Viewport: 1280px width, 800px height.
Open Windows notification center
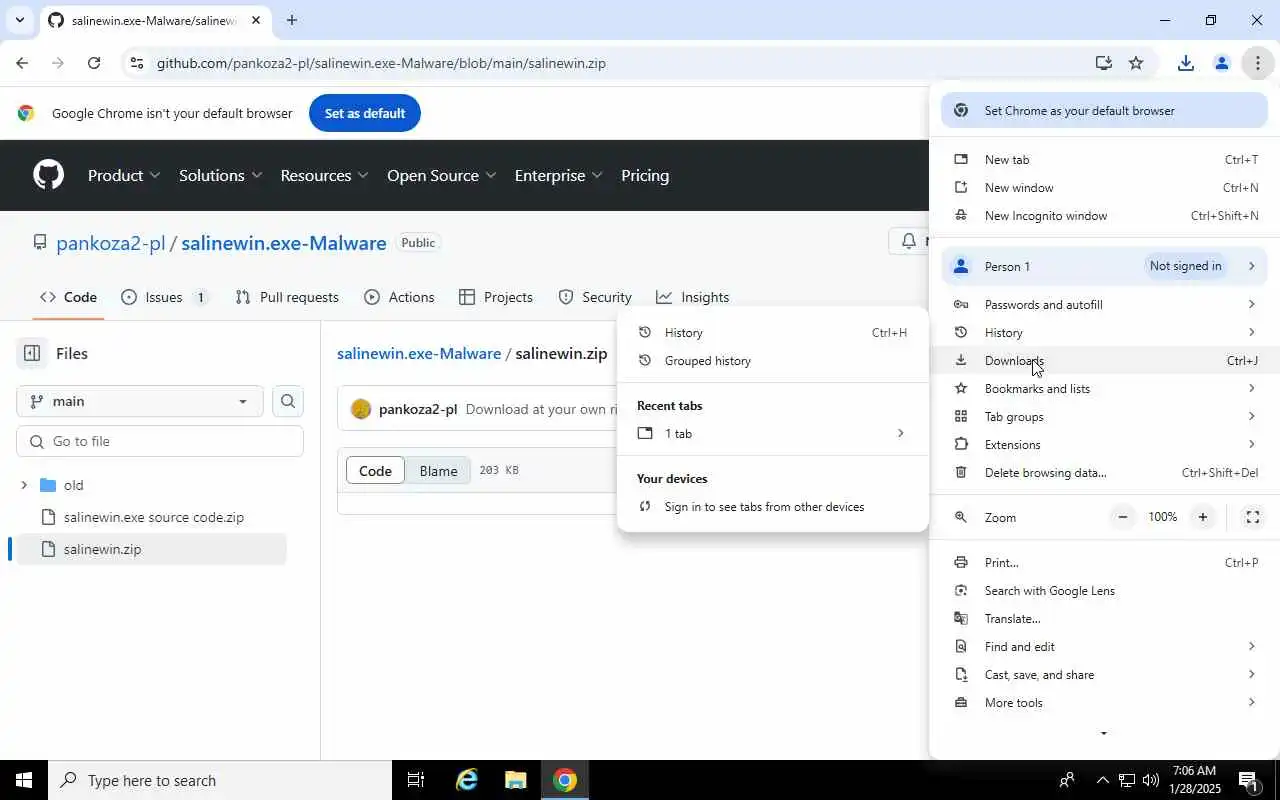(x=1249, y=780)
